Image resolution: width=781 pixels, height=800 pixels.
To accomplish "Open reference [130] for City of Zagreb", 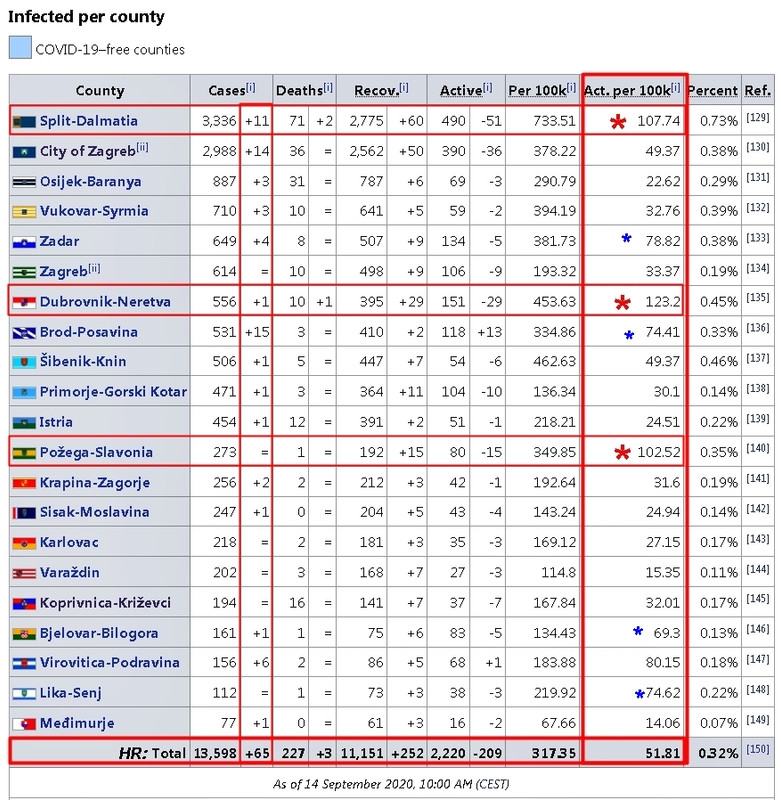I will click(757, 147).
